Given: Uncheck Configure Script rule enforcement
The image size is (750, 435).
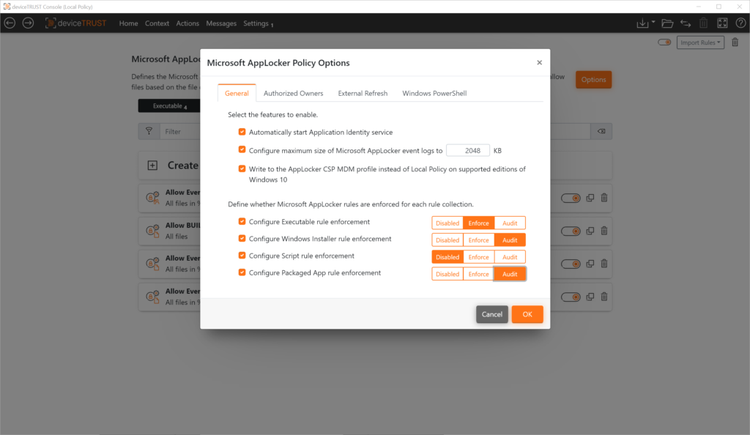Looking at the screenshot, I should (242, 256).
